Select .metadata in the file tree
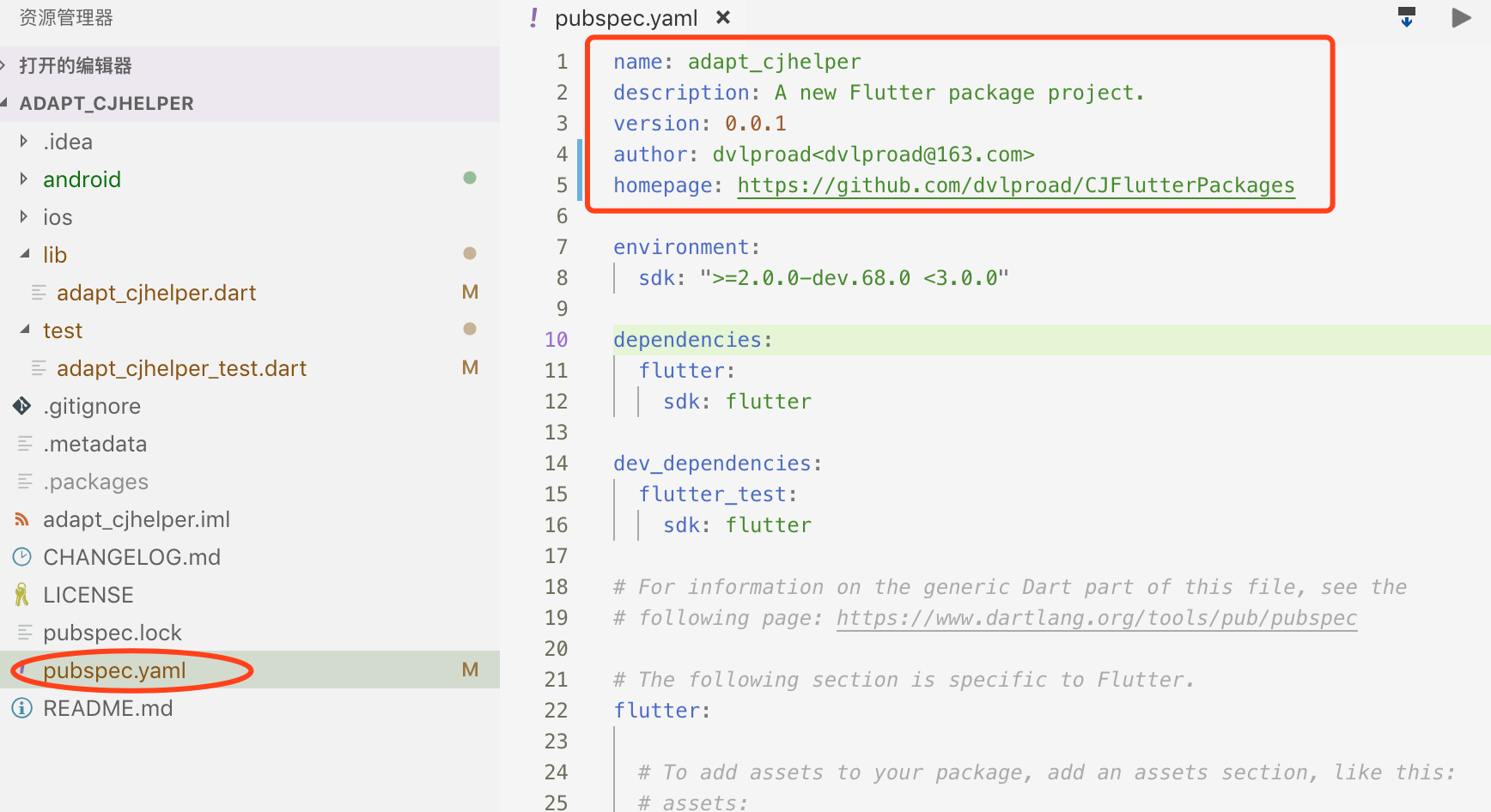The width and height of the screenshot is (1491, 812). [x=94, y=444]
